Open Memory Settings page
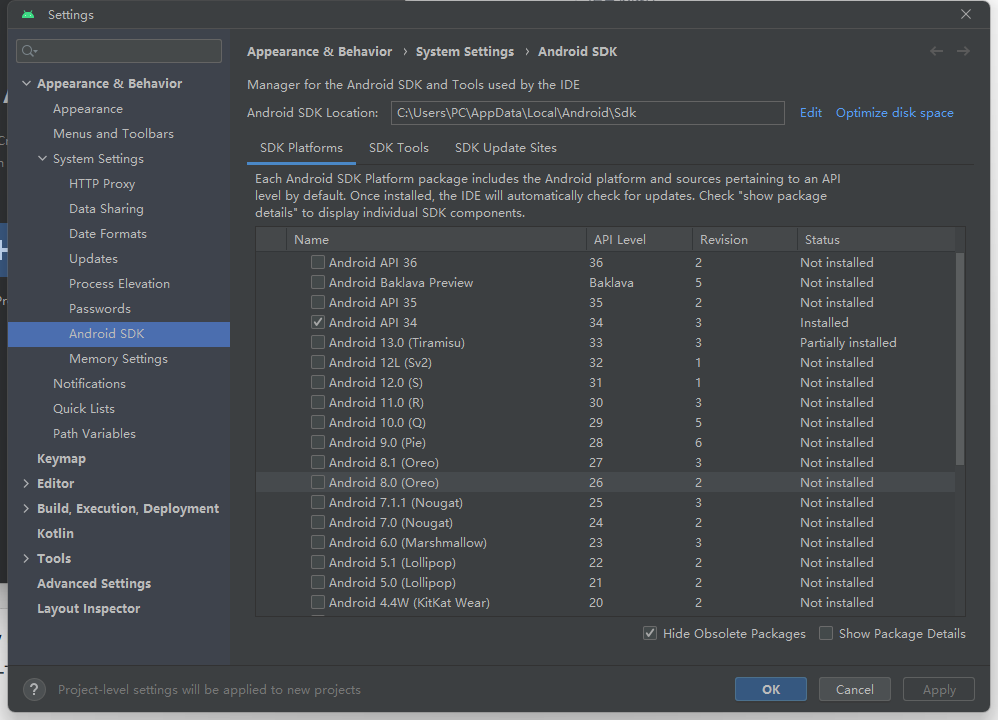The width and height of the screenshot is (998, 720). click(x=118, y=358)
